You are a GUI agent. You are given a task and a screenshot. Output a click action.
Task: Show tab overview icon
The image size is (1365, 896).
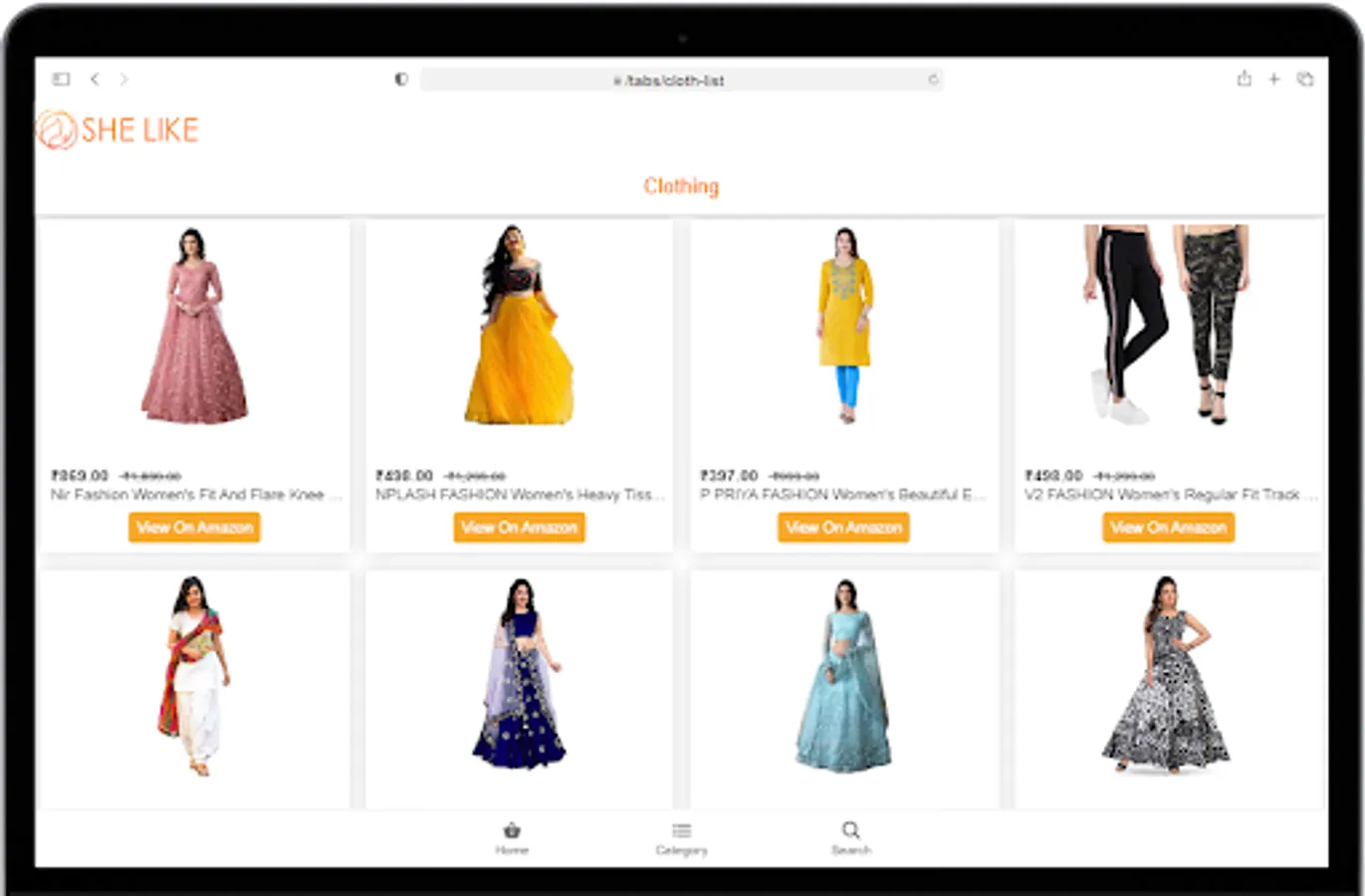click(x=1304, y=79)
